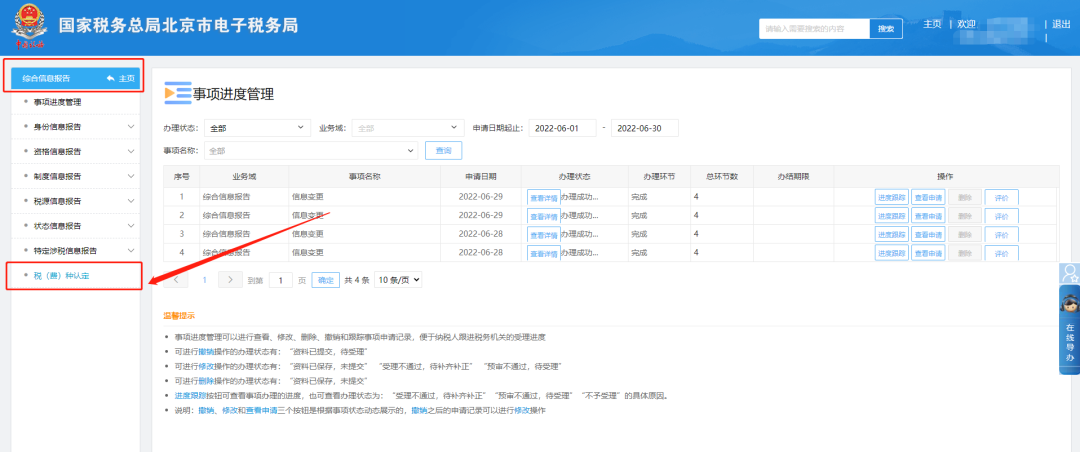Screen dimensions: 1080x452
Task: Open the 办理状态 dropdown
Action: pyautogui.click(x=257, y=128)
